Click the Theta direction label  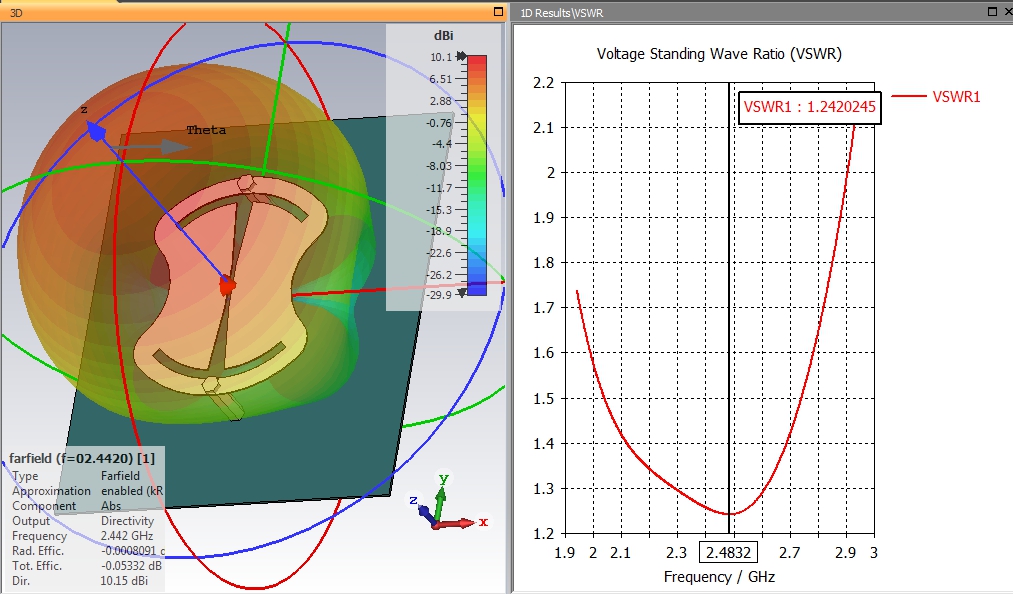point(206,130)
